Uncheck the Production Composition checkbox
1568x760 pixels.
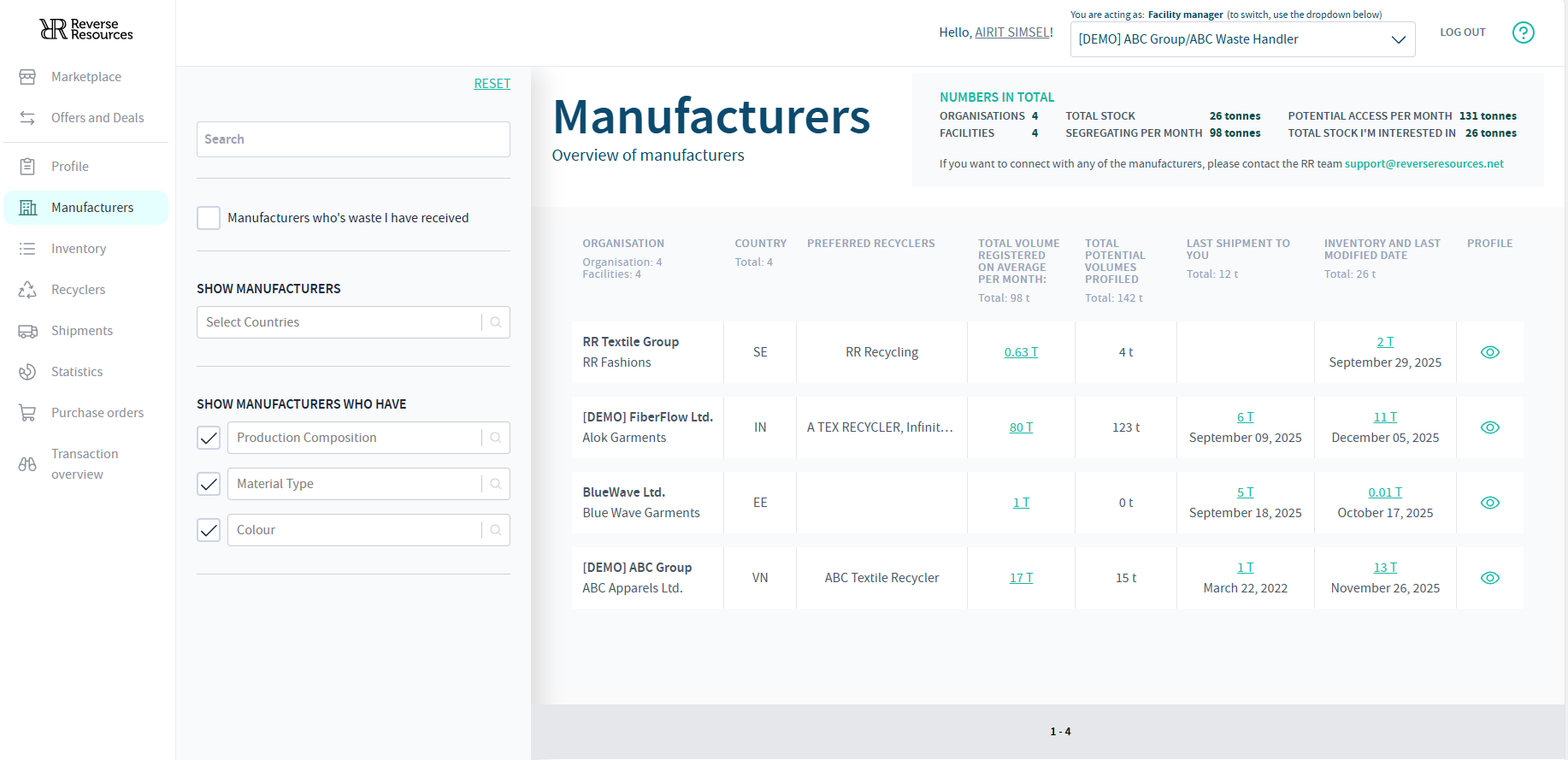(209, 438)
